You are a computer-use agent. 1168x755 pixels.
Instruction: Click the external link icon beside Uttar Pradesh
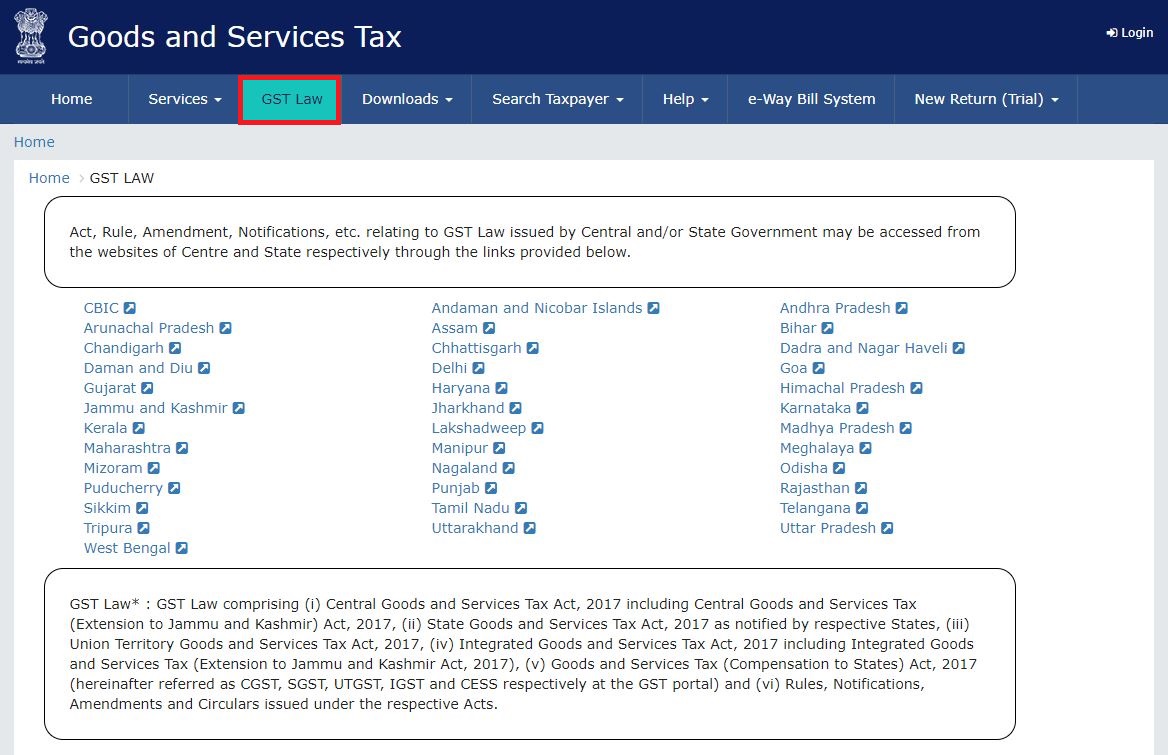pos(888,527)
